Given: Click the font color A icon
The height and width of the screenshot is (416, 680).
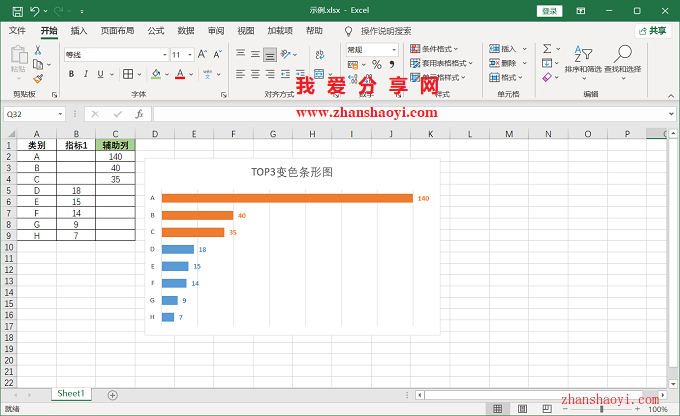Looking at the screenshot, I should coord(180,74).
